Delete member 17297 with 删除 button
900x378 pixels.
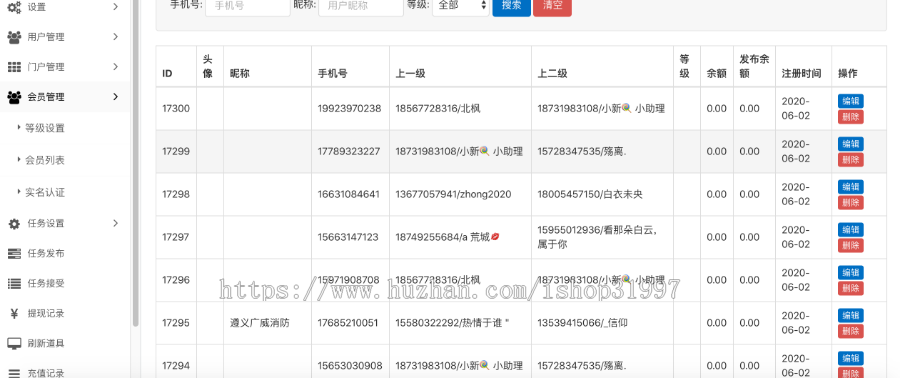coord(851,245)
